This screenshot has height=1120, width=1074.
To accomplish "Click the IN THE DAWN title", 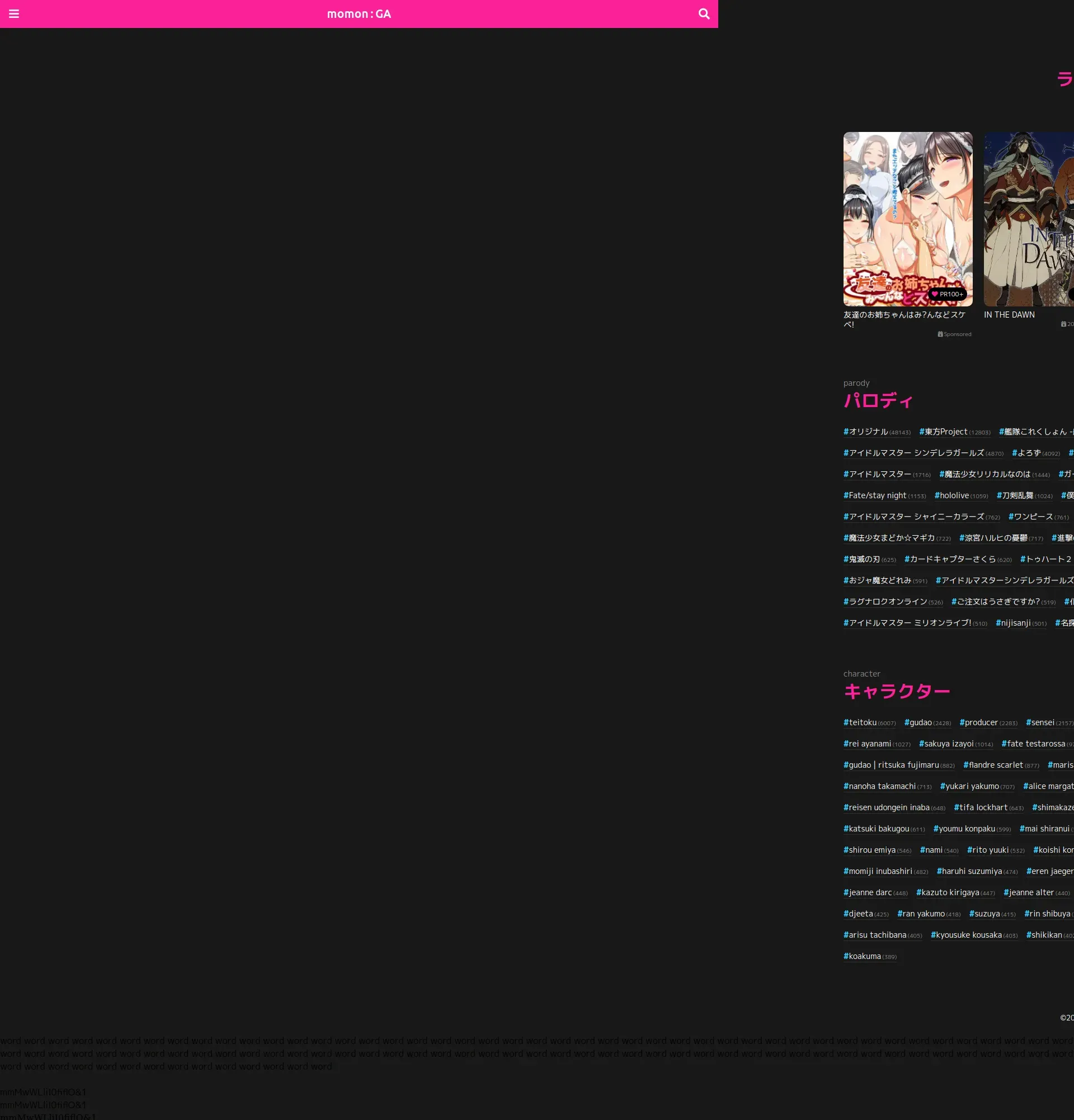I will tap(1009, 315).
